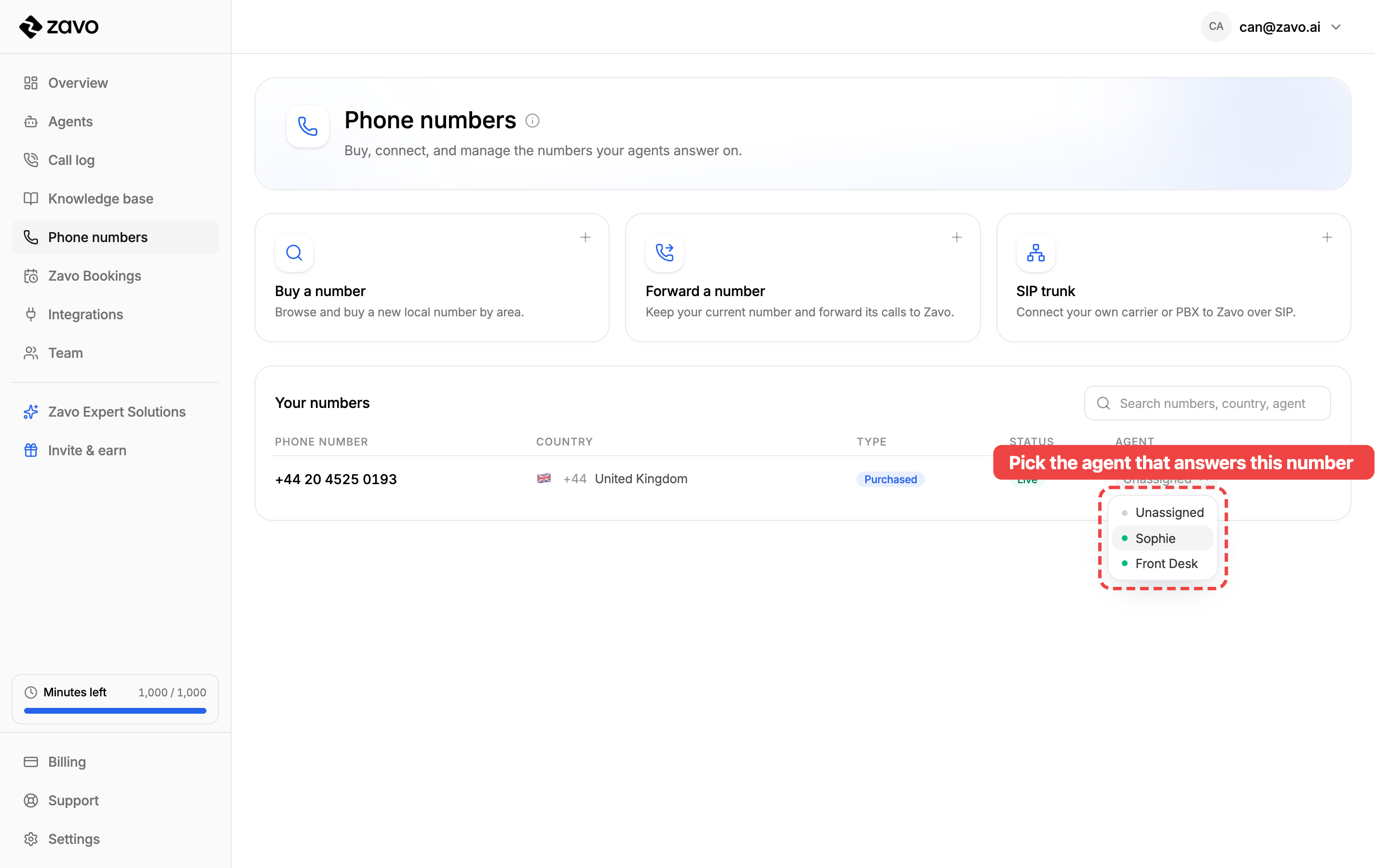Click the COUNTRY column header
This screenshot has width=1389, height=868.
564,441
